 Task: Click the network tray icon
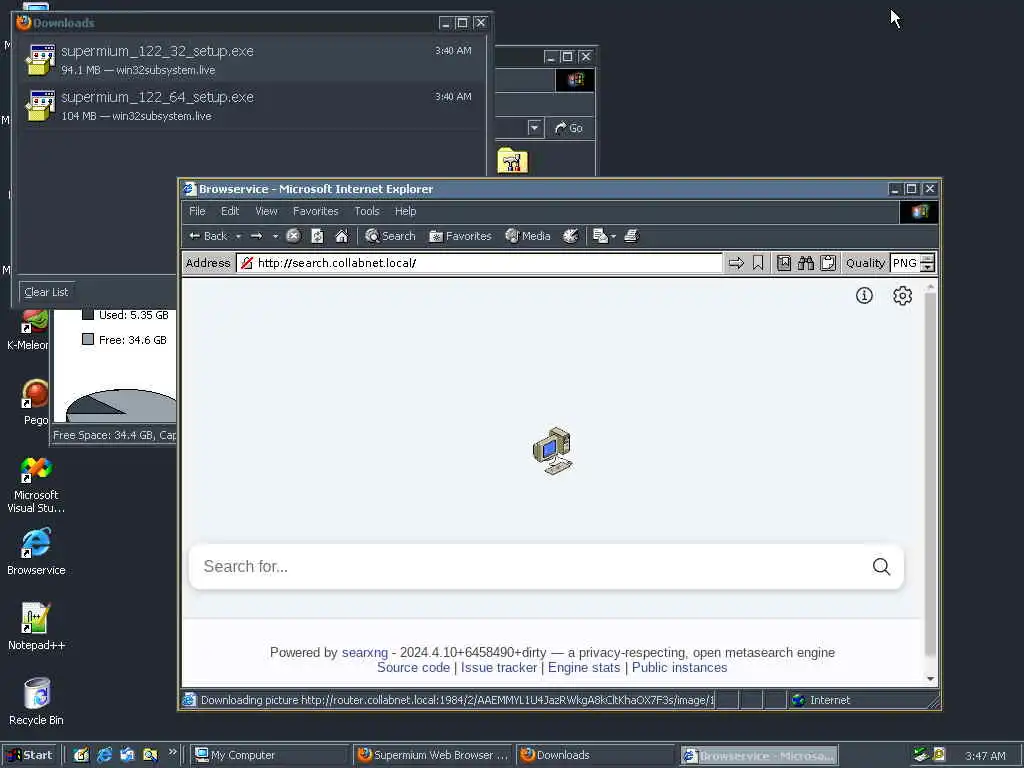pos(921,755)
